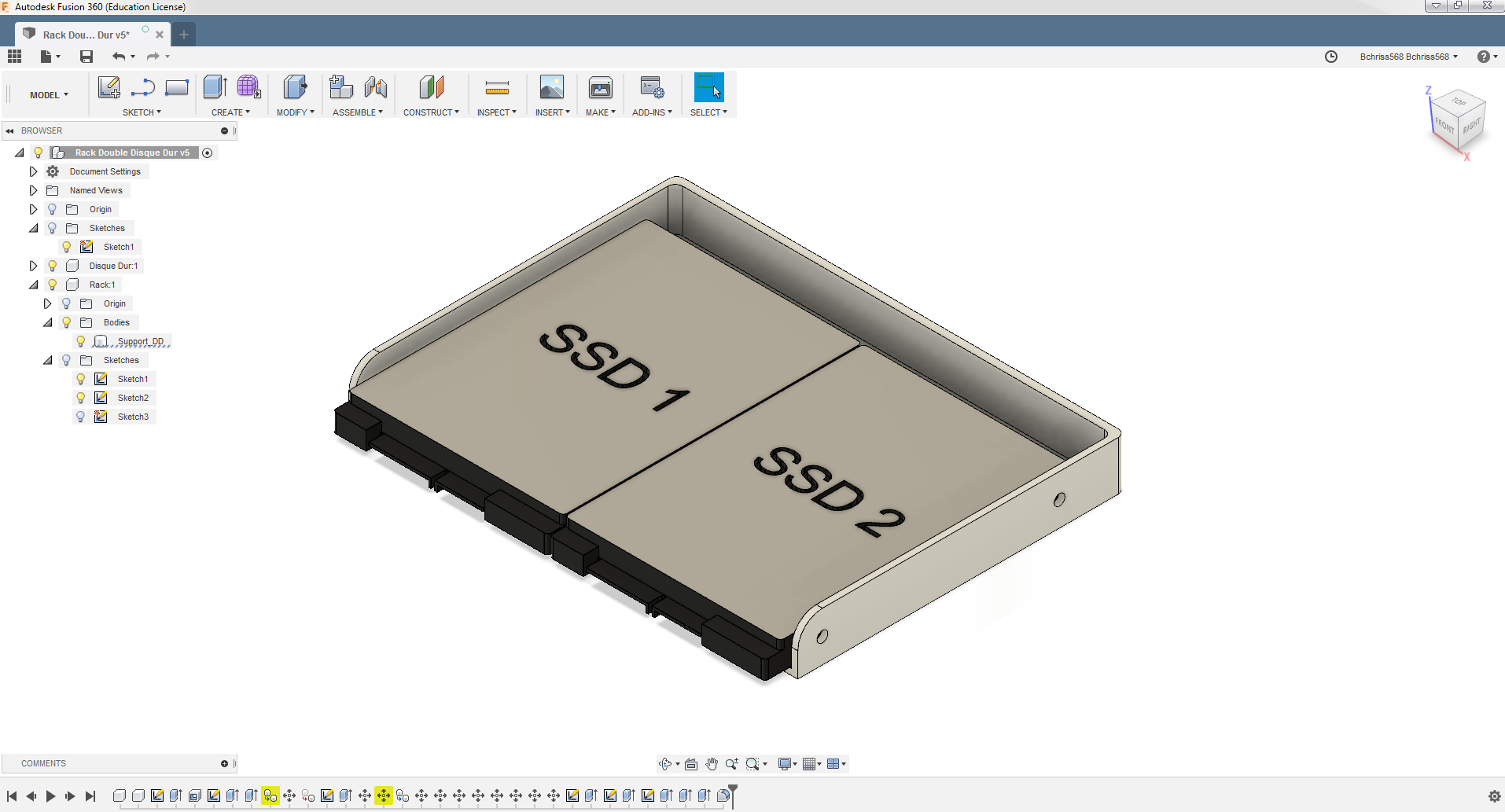Open the Help question mark menu

pyautogui.click(x=1486, y=57)
